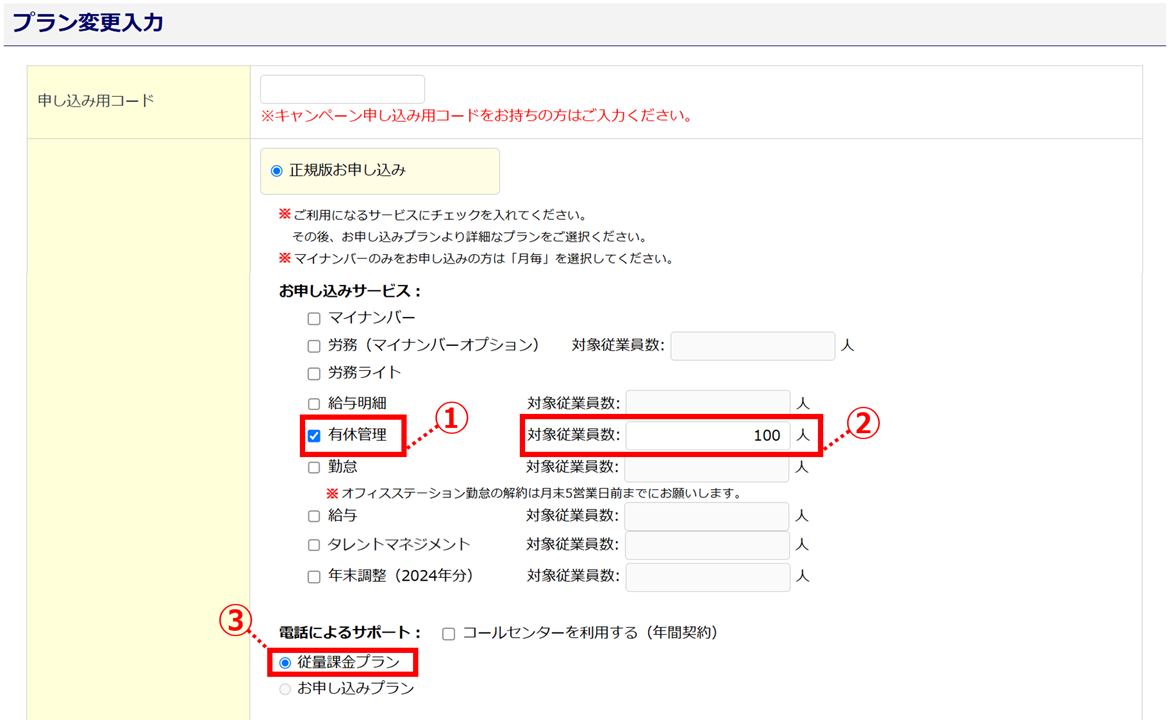Click the 申し込み用コード input field
This screenshot has width=1168, height=720.
[342, 89]
